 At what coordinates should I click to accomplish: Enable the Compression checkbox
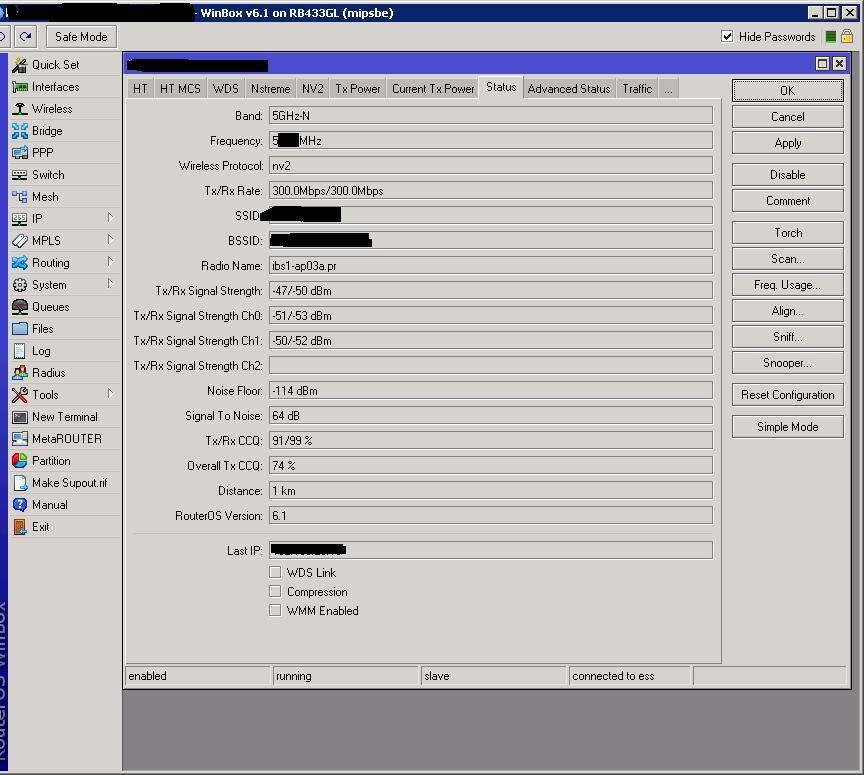tap(275, 591)
